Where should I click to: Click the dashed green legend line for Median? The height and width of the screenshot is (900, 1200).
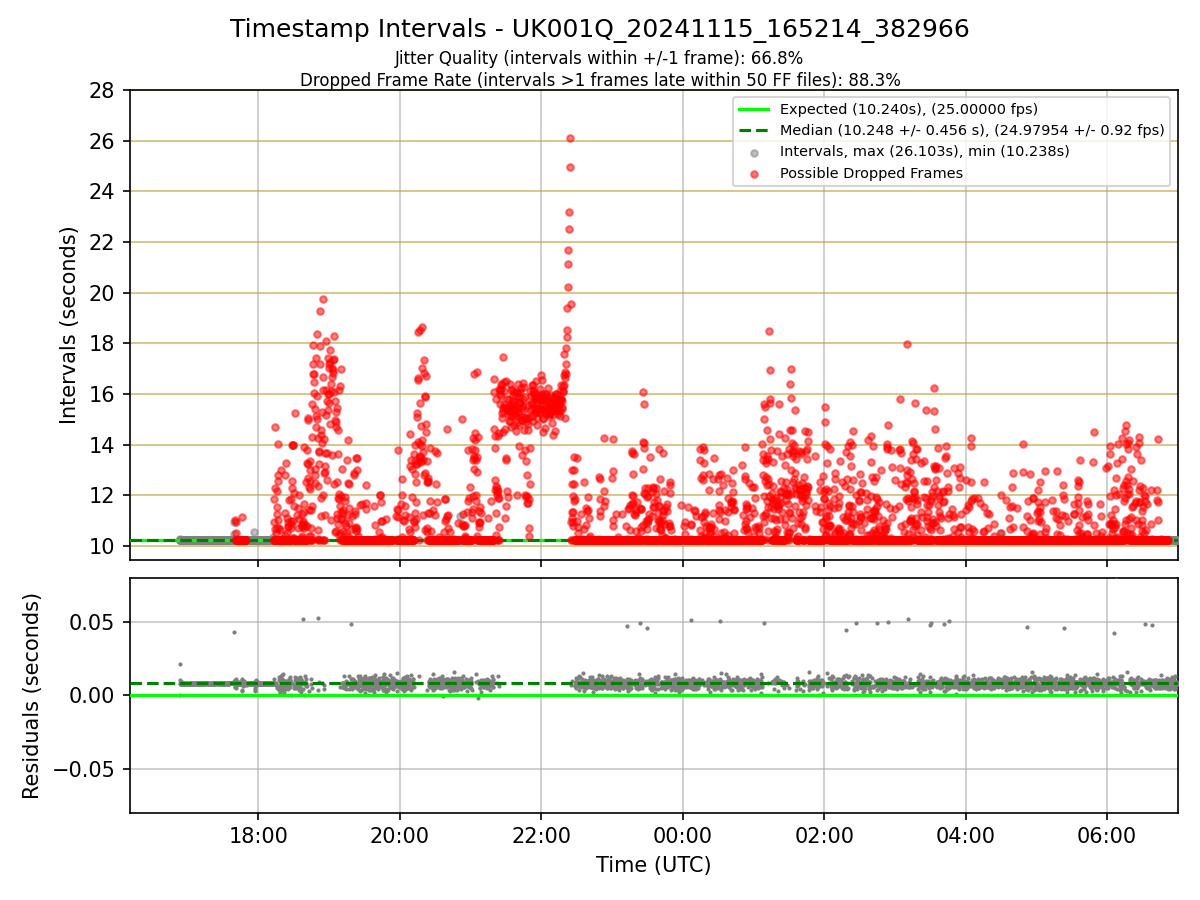[x=754, y=130]
